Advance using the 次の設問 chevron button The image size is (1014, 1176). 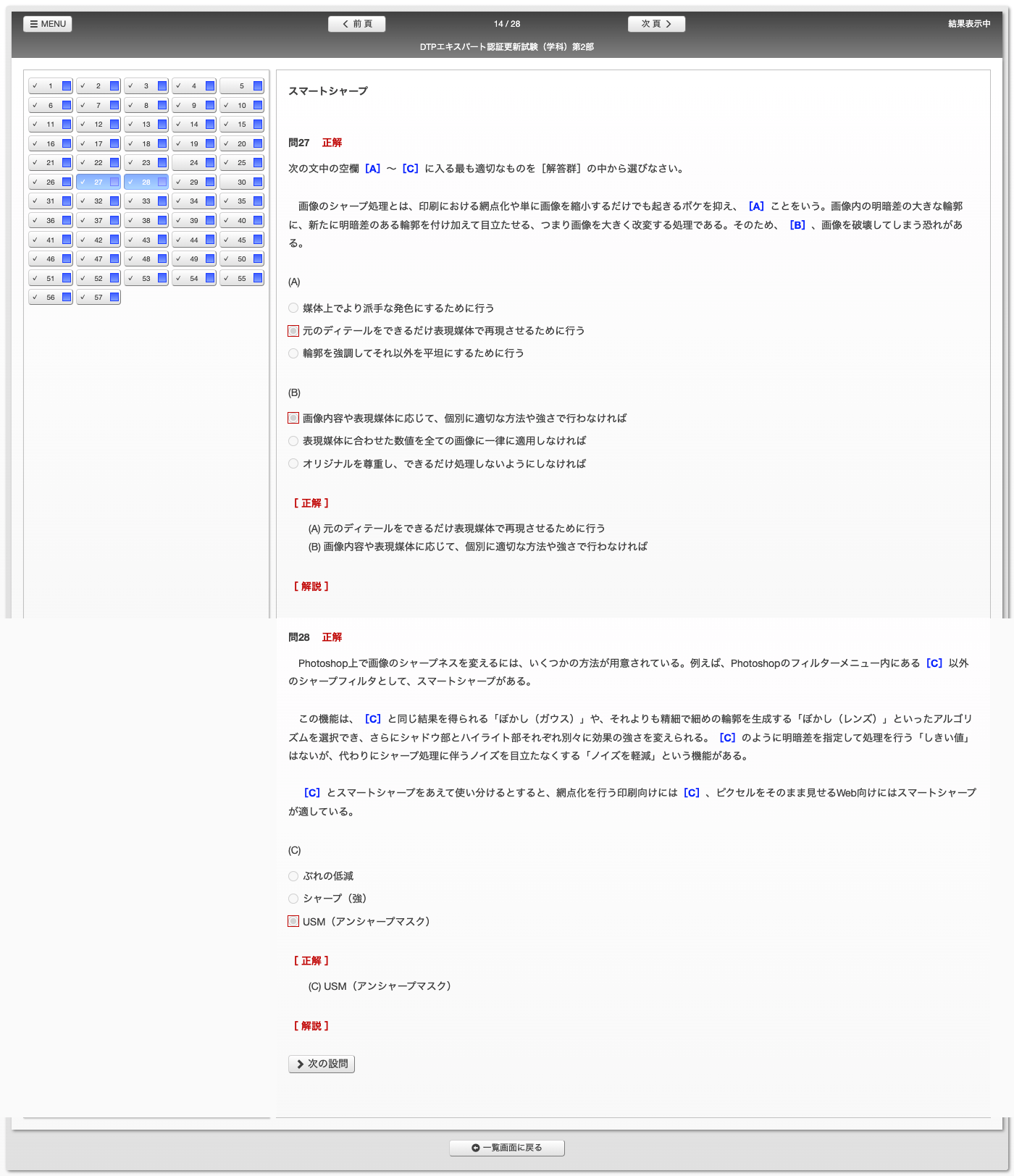tap(322, 1064)
